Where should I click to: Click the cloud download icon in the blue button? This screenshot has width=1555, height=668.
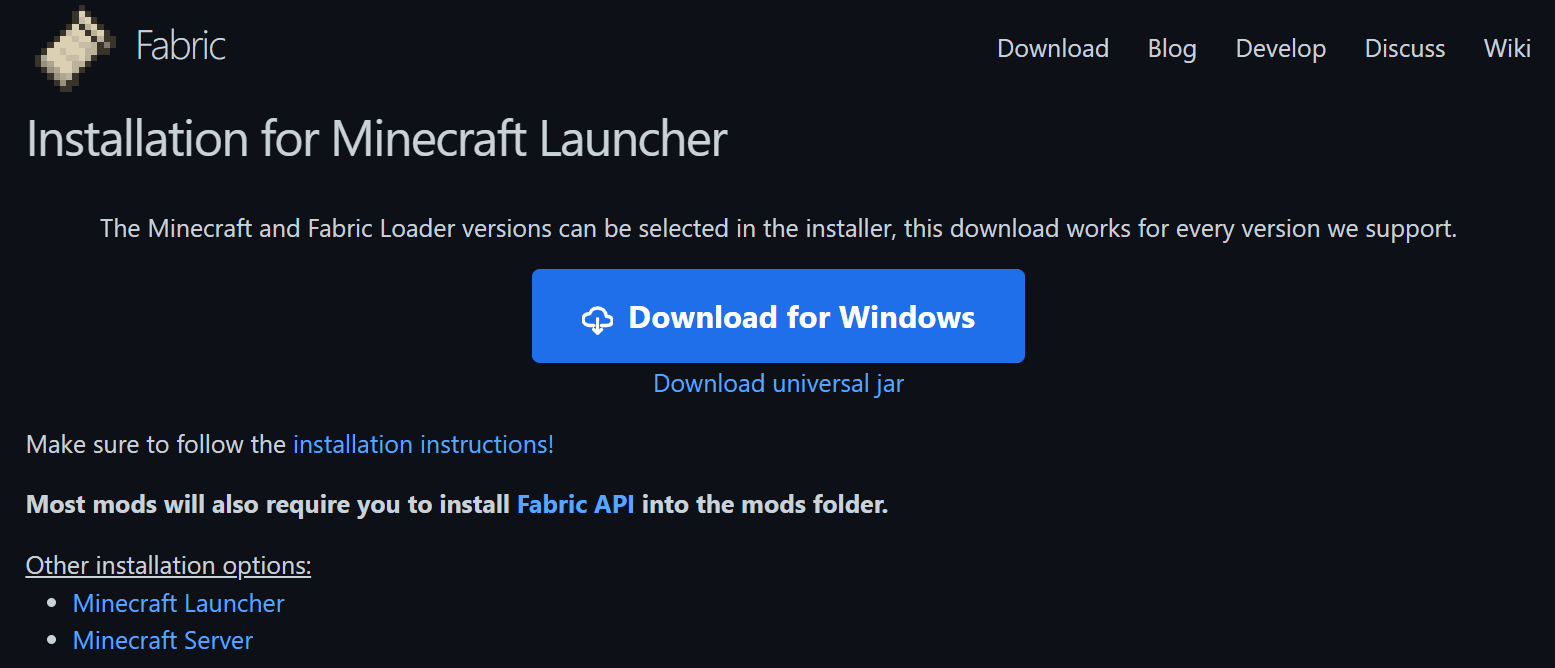pos(597,319)
